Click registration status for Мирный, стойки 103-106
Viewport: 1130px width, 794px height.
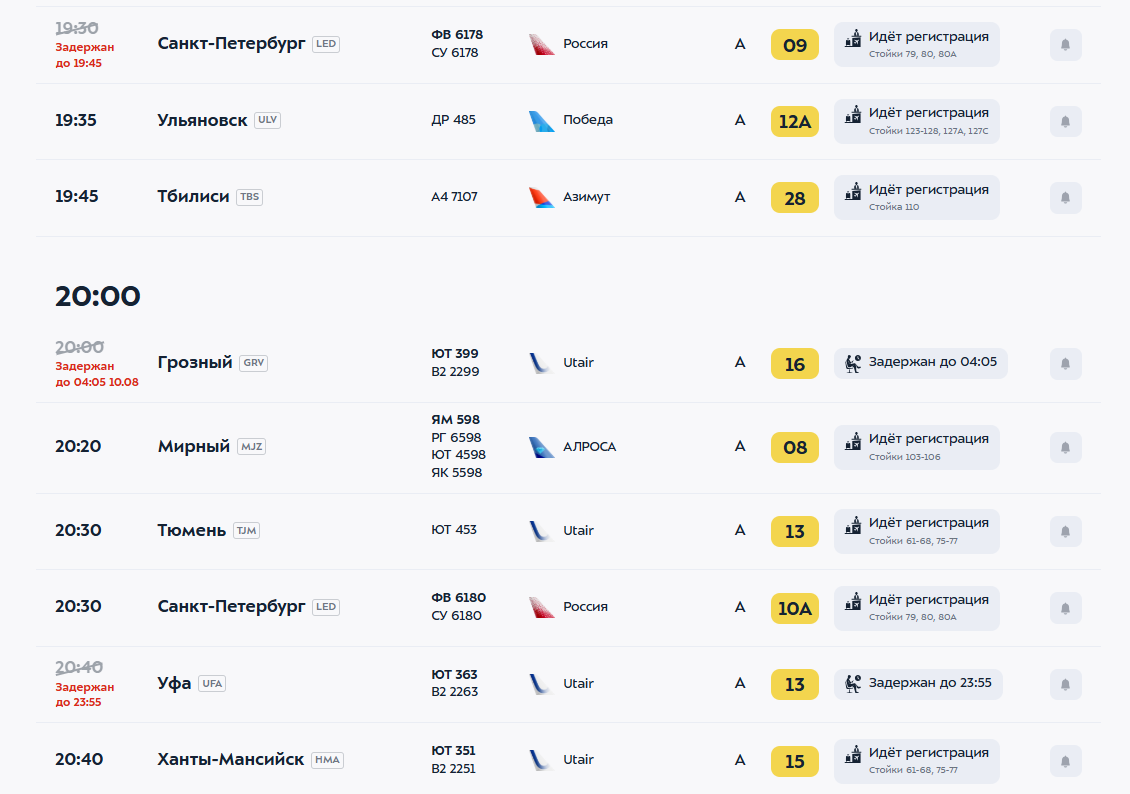pos(917,447)
